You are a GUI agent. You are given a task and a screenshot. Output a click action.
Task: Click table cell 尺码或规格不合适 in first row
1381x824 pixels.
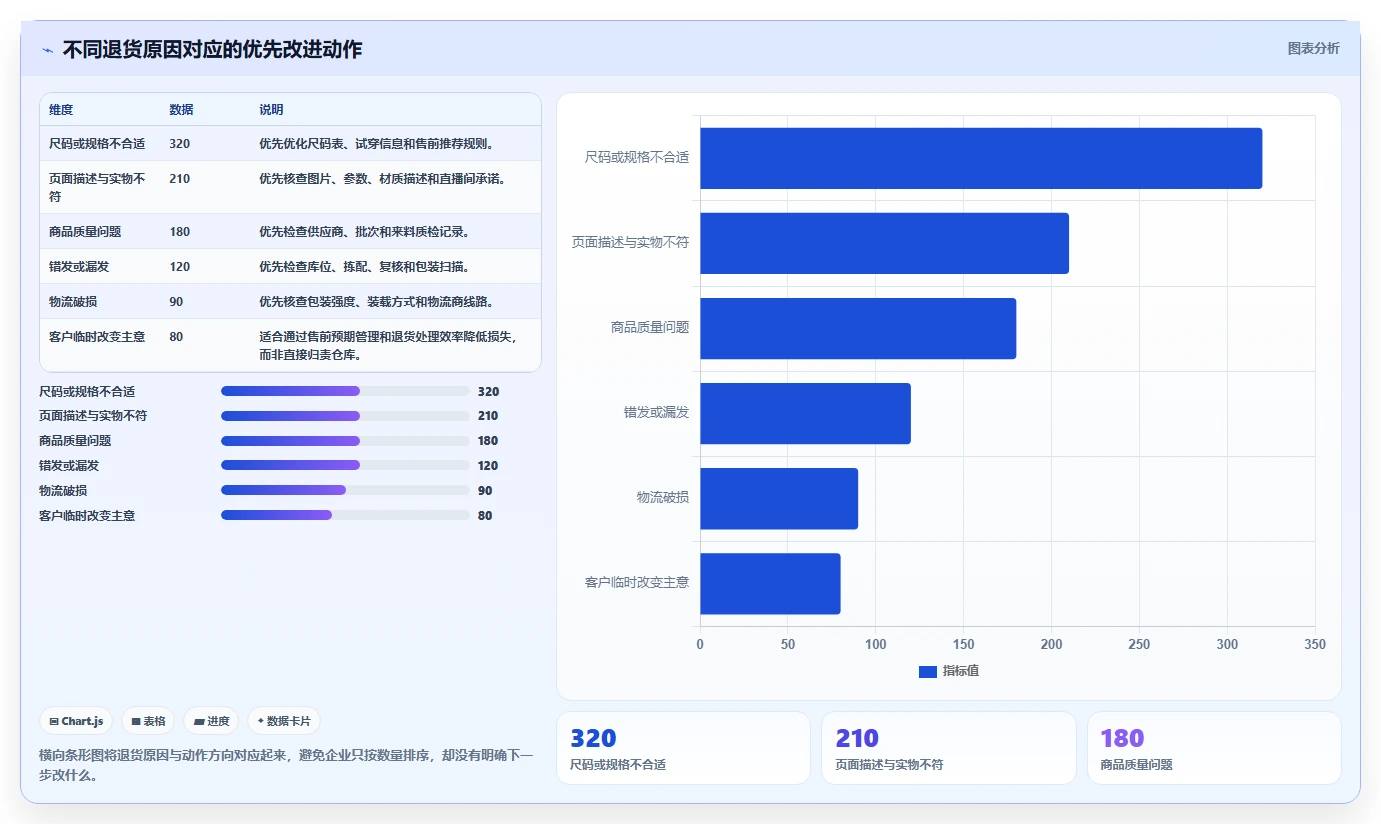click(97, 144)
